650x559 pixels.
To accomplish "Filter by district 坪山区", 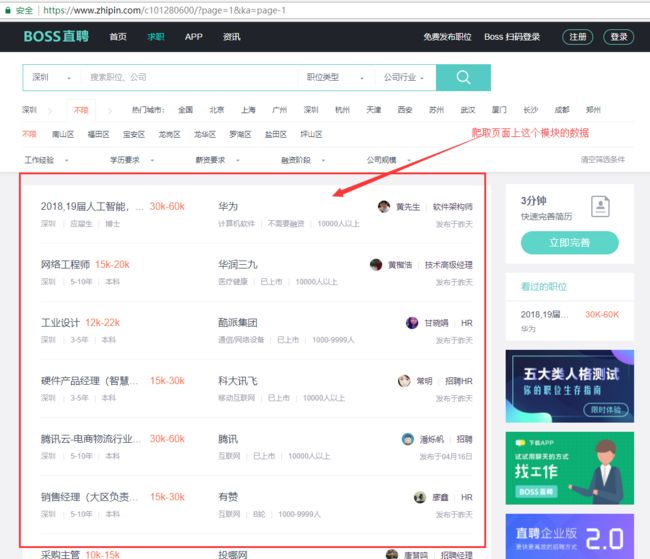I will click(311, 134).
